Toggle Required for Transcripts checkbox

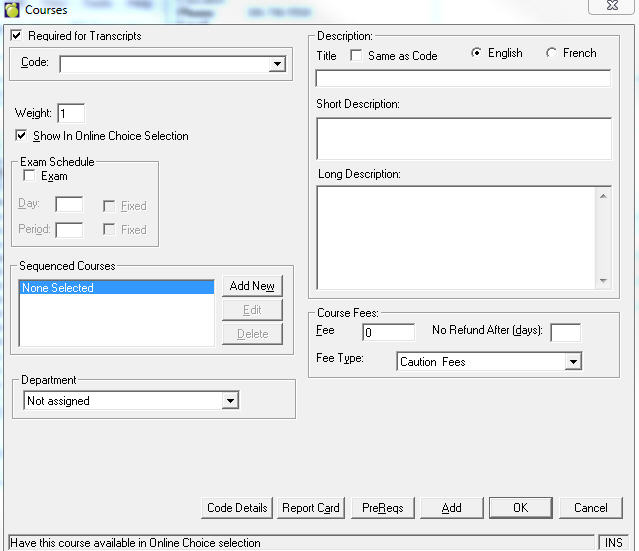click(16, 36)
